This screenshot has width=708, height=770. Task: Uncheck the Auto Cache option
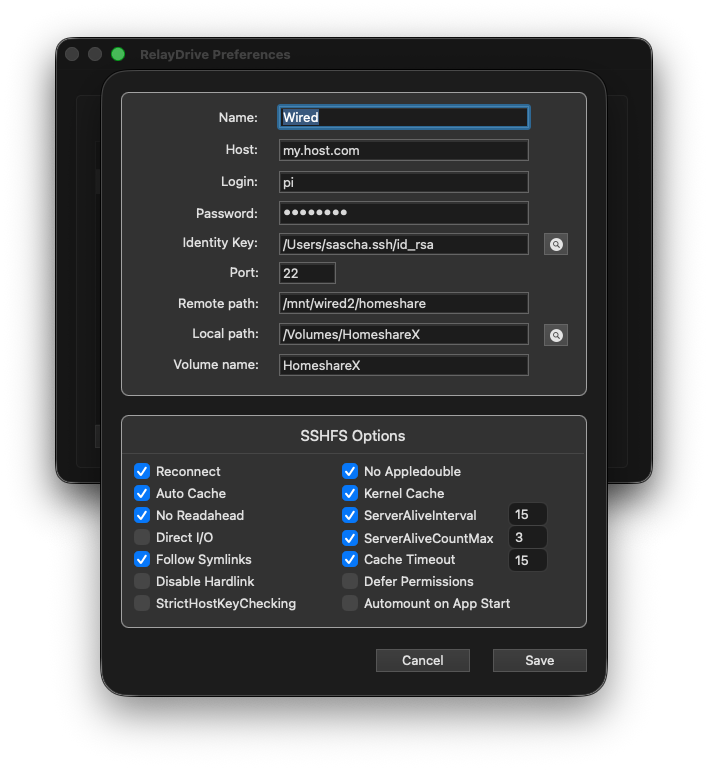142,493
